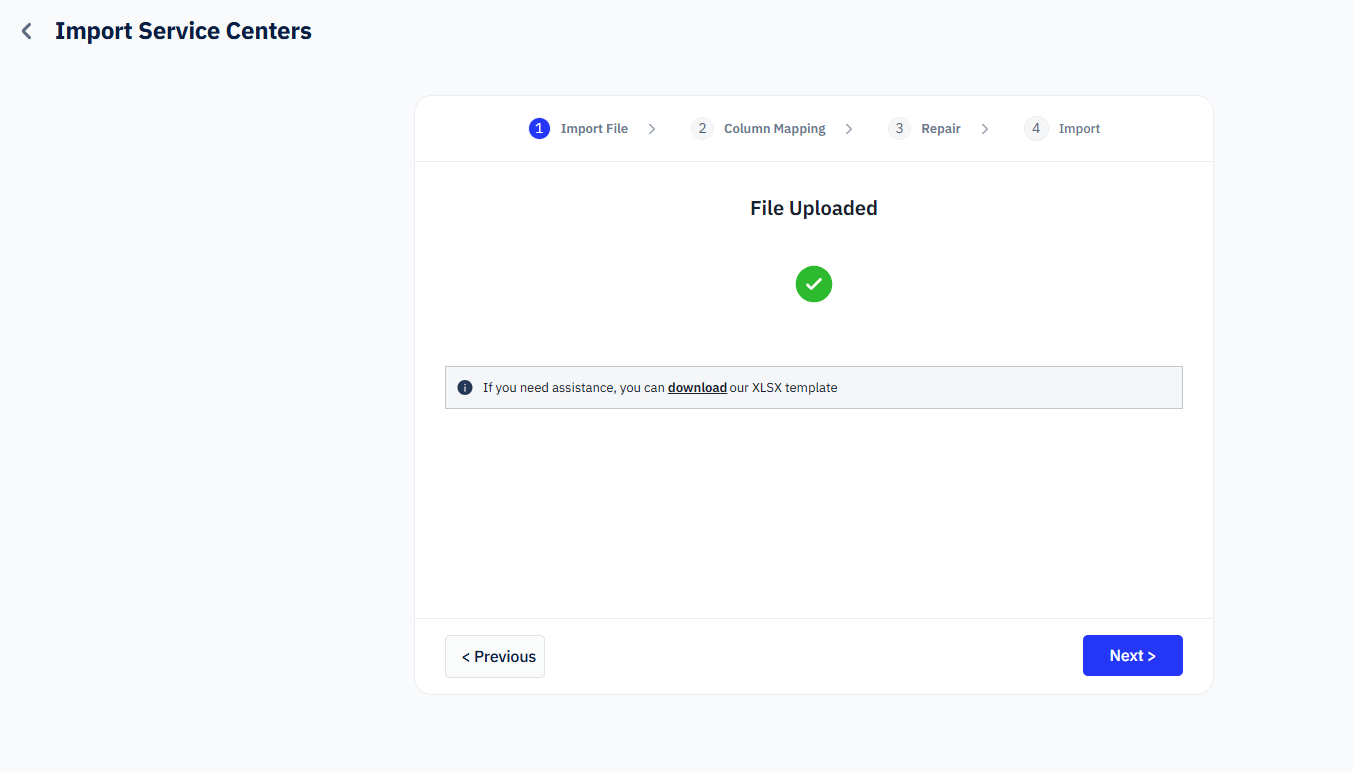Click the Import Service Centers page title

(183, 32)
